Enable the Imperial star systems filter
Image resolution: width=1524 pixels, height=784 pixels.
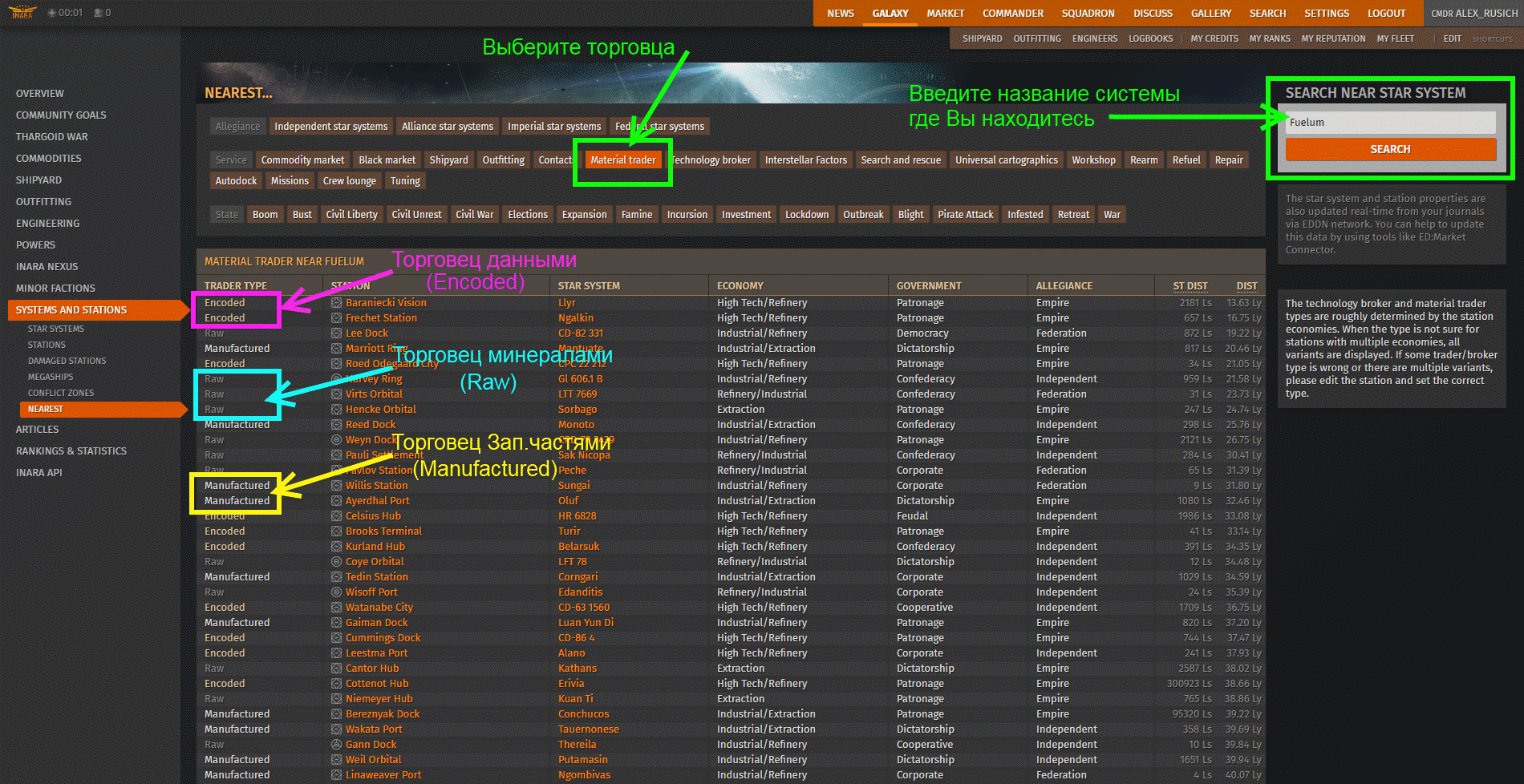pos(554,127)
